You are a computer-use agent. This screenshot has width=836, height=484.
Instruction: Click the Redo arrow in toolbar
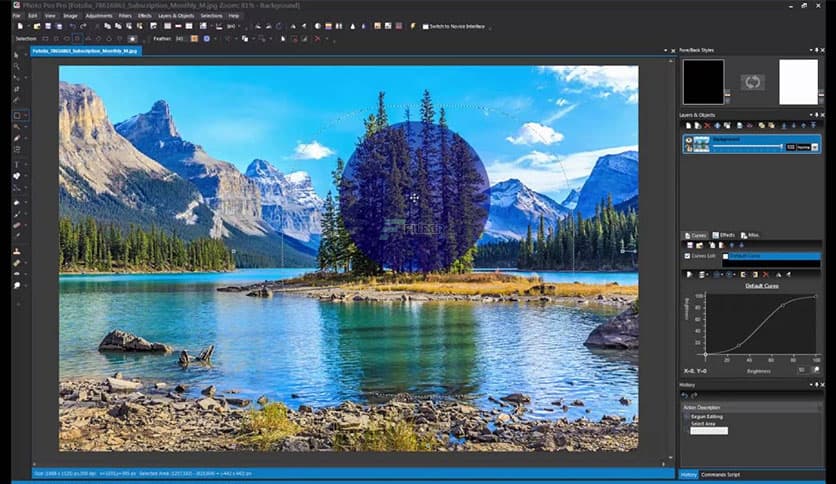coord(83,26)
